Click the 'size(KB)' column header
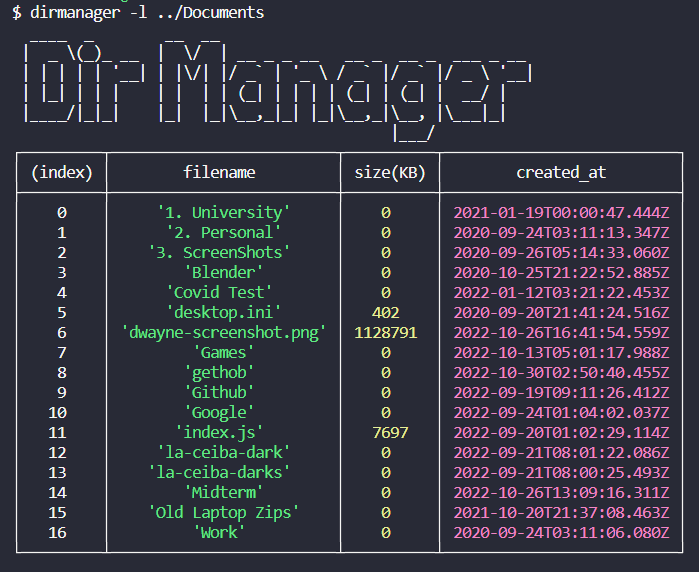The height and width of the screenshot is (572, 699). 390,173
